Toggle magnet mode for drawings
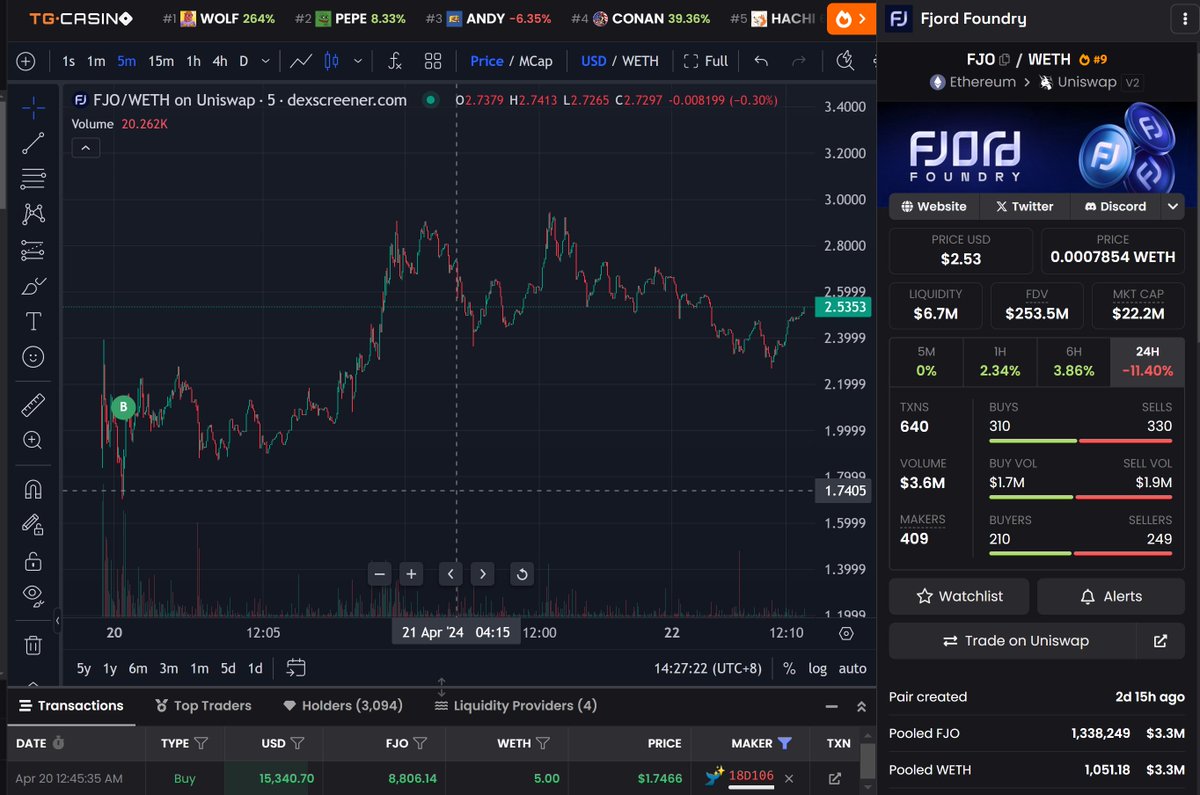Viewport: 1200px width, 795px height. (33, 489)
